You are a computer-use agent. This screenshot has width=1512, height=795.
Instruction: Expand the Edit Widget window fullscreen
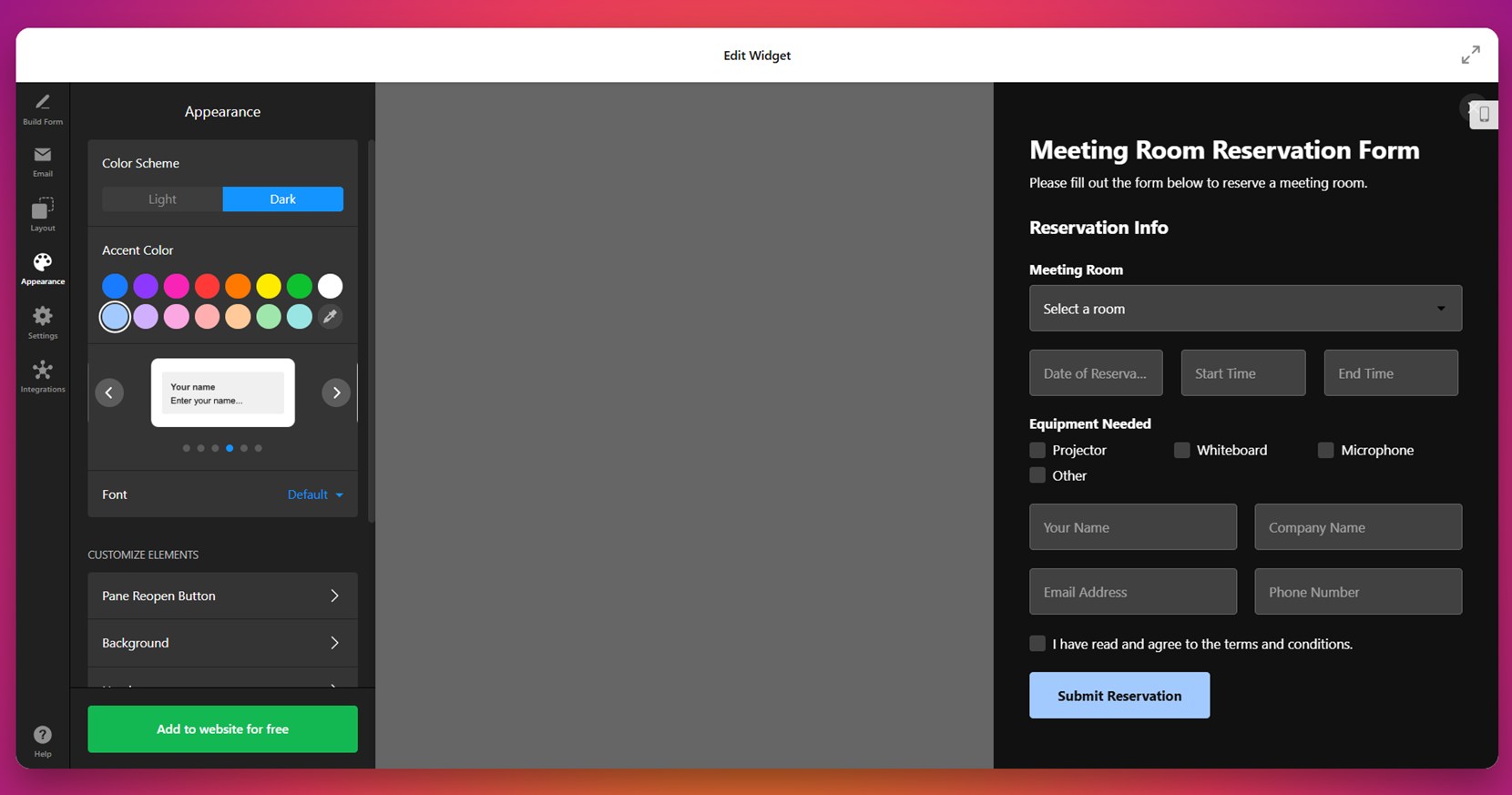[x=1470, y=55]
